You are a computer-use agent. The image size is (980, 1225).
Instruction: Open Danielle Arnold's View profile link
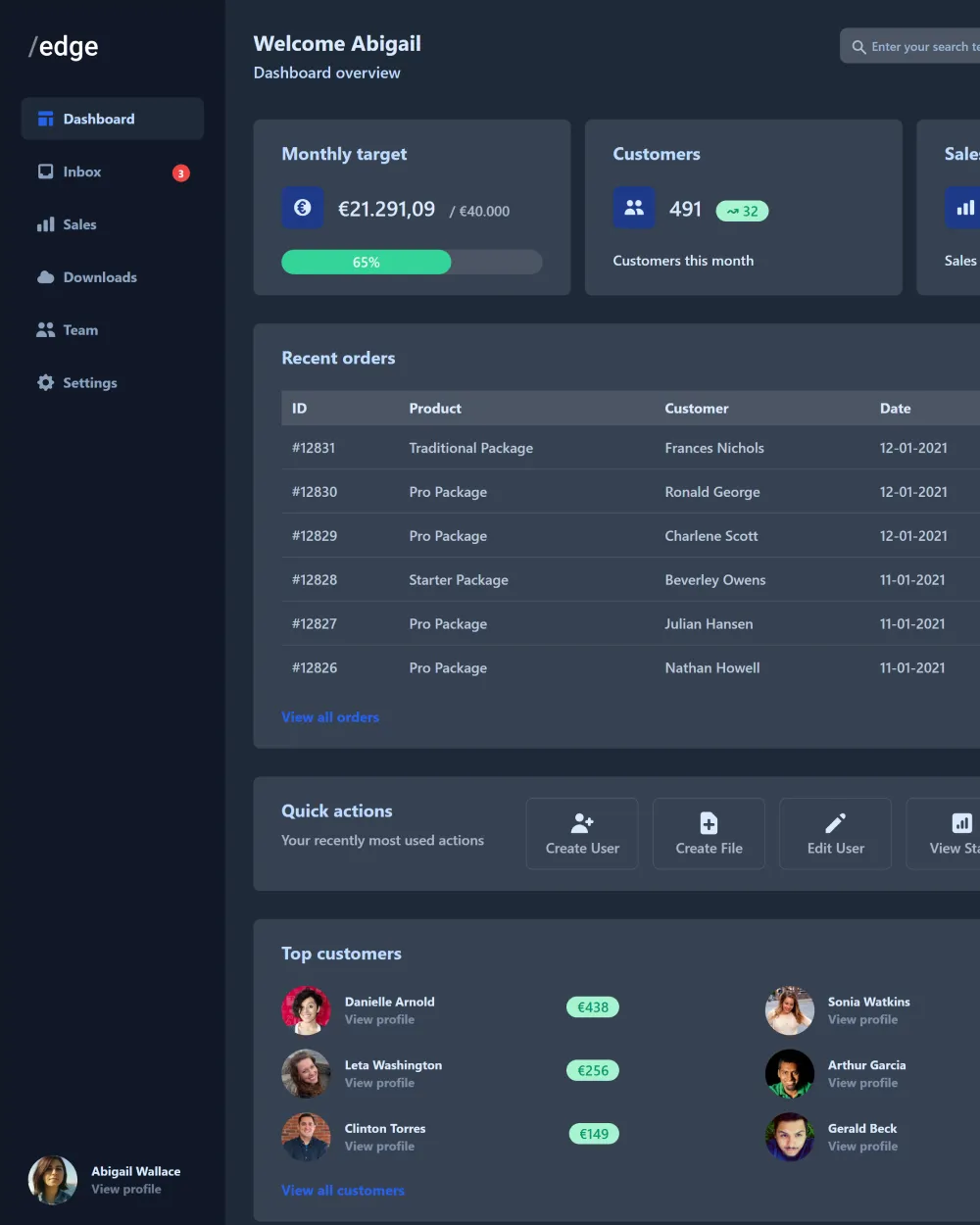[379, 1020]
